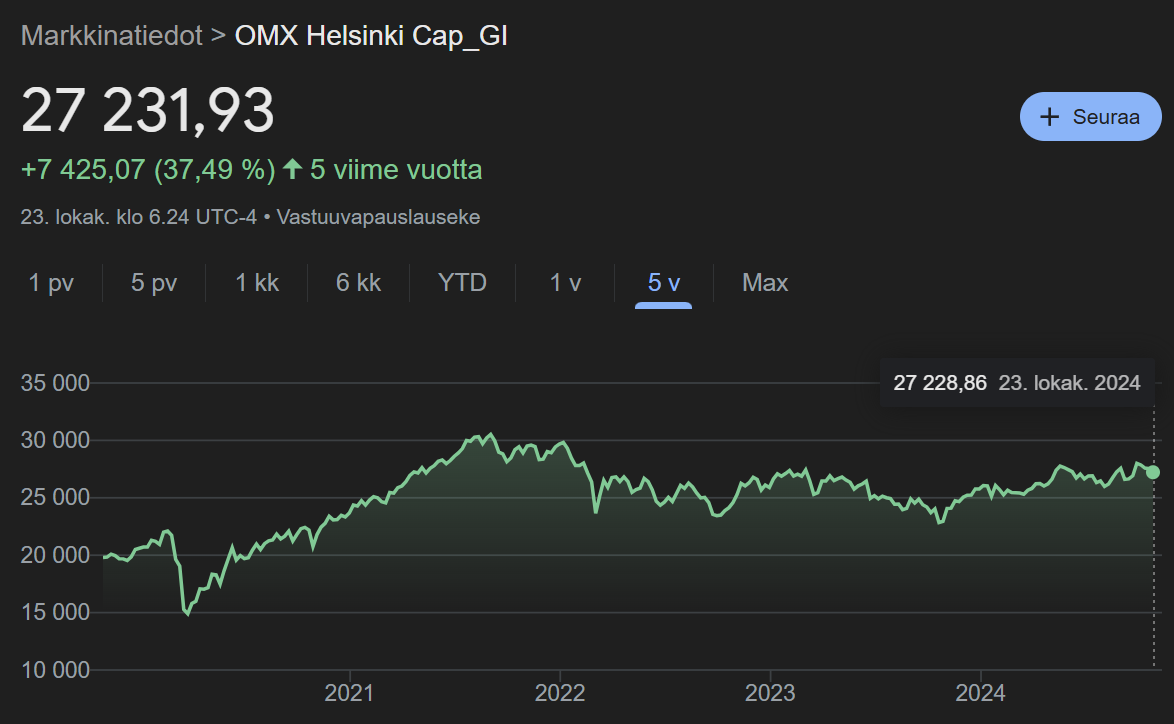Viewport: 1174px width, 724px height.
Task: Click the 2024 label on x-axis
Action: pos(980,693)
